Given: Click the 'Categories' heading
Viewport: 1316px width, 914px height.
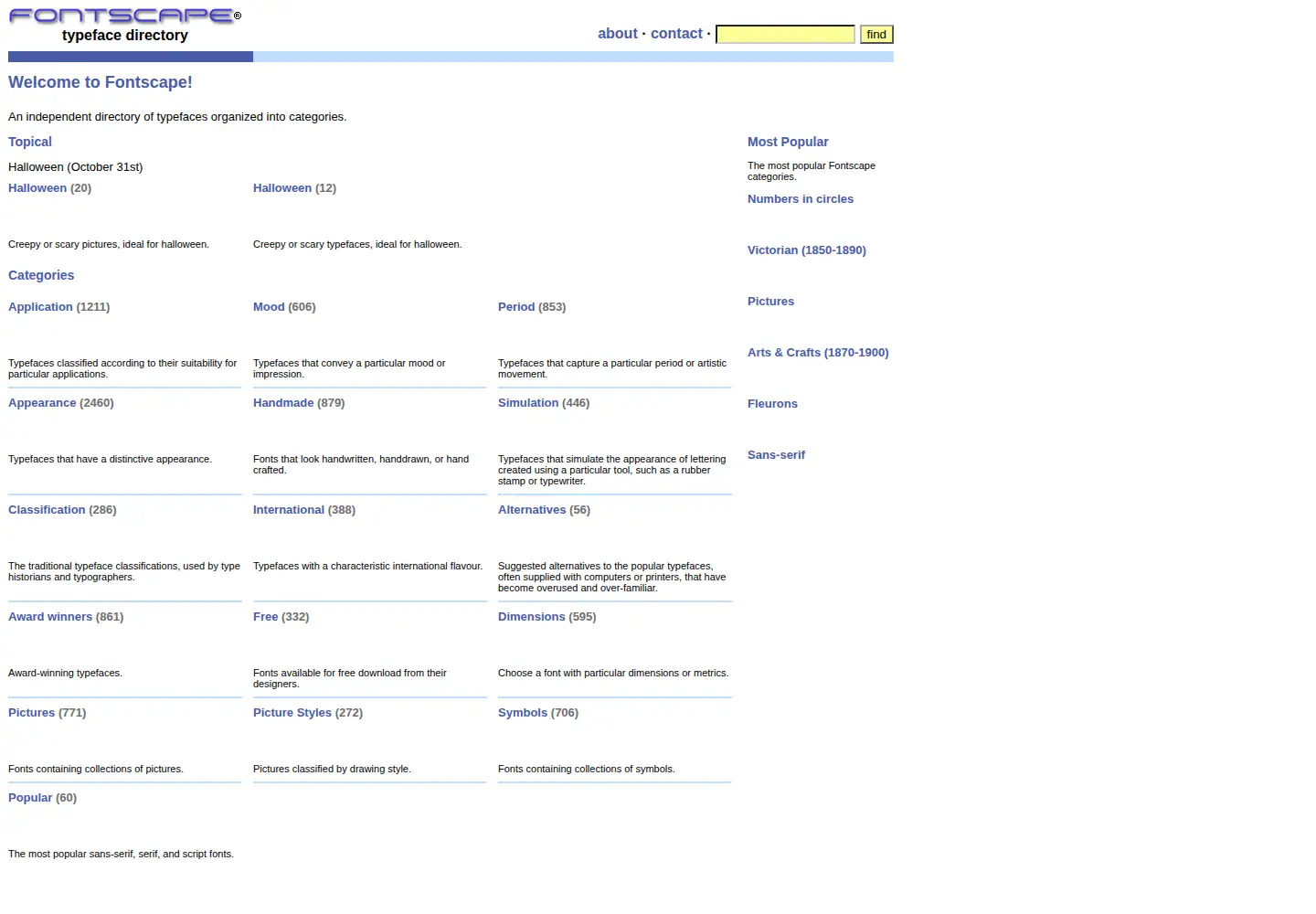Looking at the screenshot, I should [x=41, y=275].
